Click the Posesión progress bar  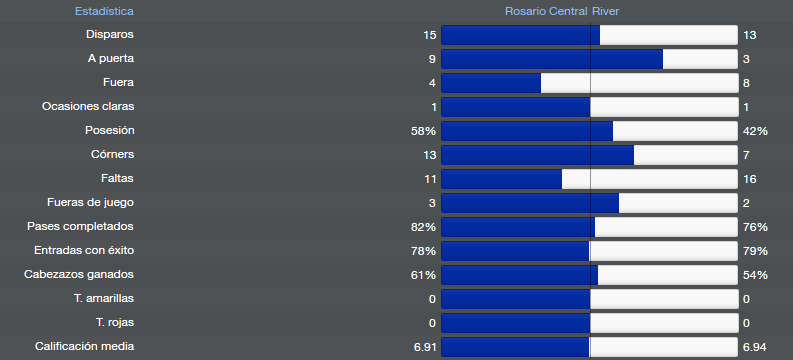589,131
